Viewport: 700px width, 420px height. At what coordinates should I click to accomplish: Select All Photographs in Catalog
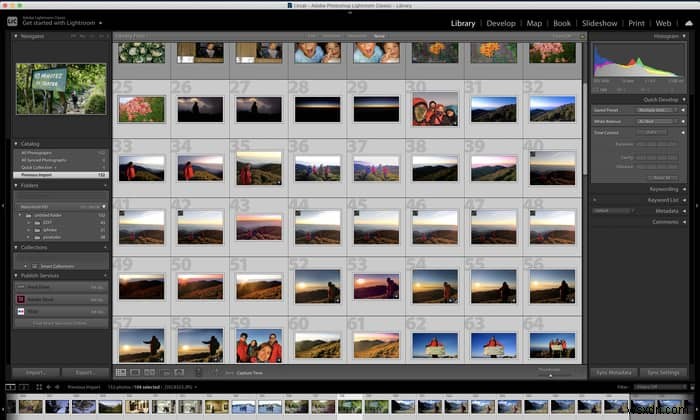point(60,153)
